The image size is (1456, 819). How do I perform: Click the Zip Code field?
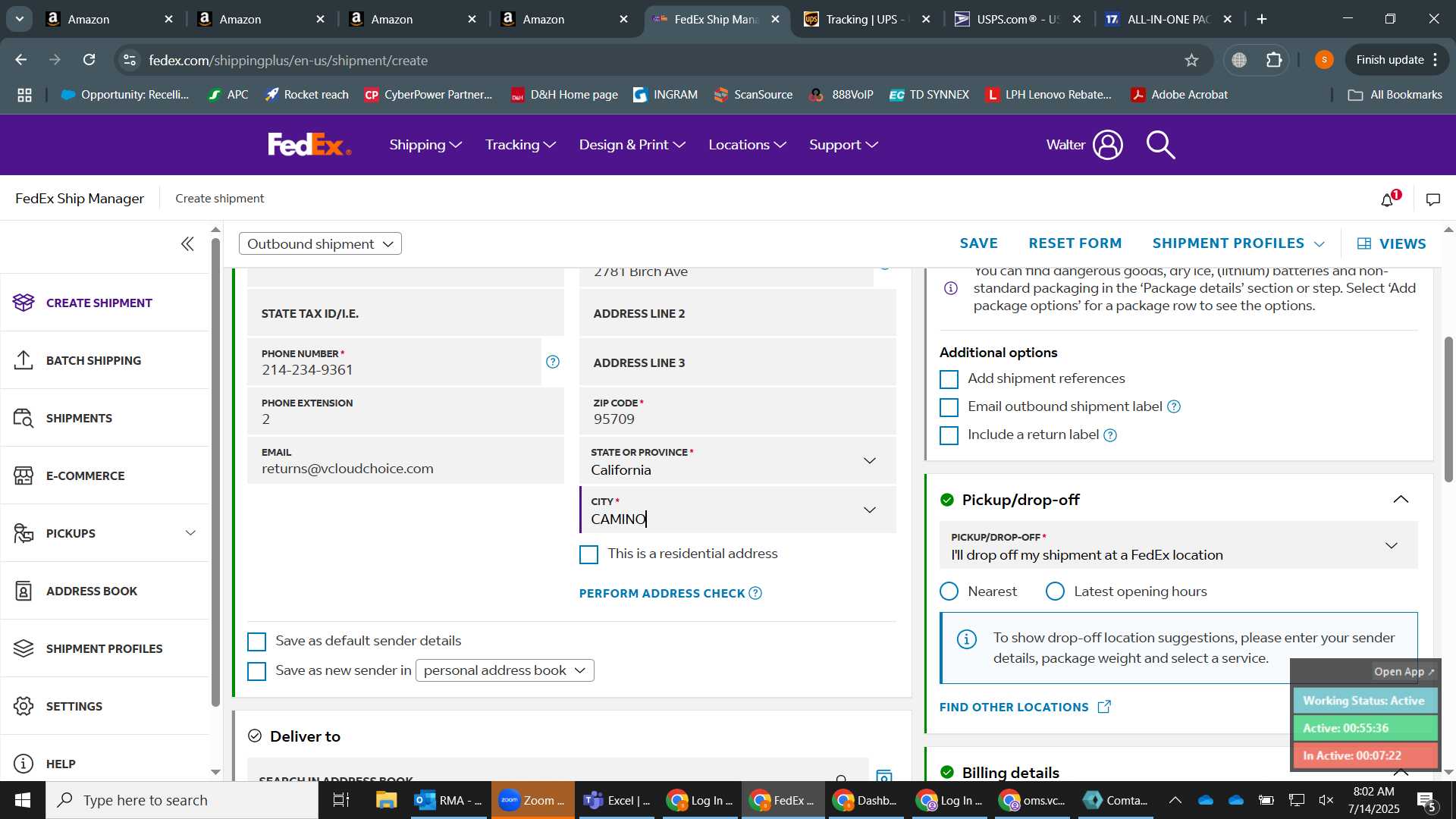click(737, 412)
